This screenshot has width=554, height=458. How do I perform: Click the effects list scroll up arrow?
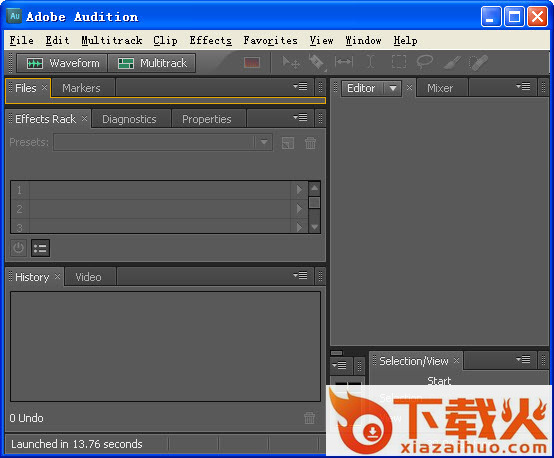[314, 188]
